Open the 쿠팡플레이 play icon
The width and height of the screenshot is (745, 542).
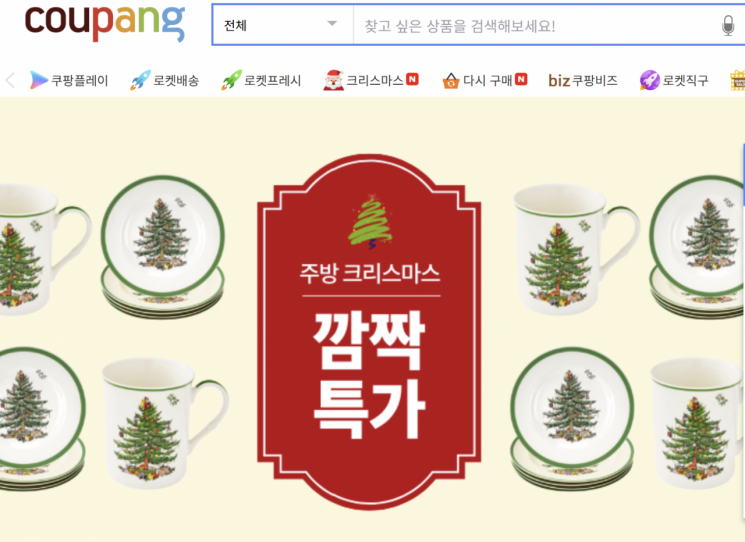tap(38, 80)
